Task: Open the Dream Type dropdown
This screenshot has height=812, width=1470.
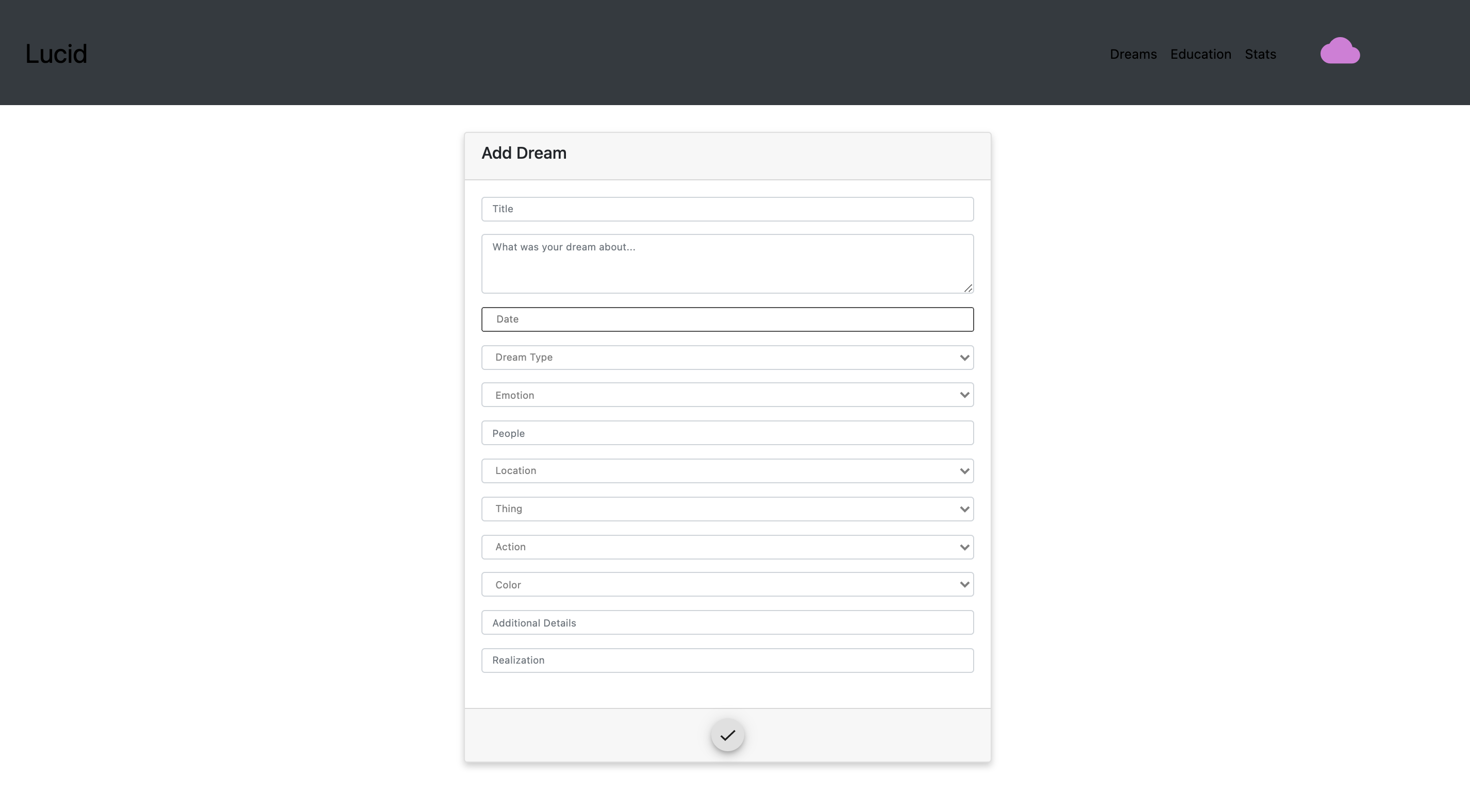Action: click(x=728, y=357)
